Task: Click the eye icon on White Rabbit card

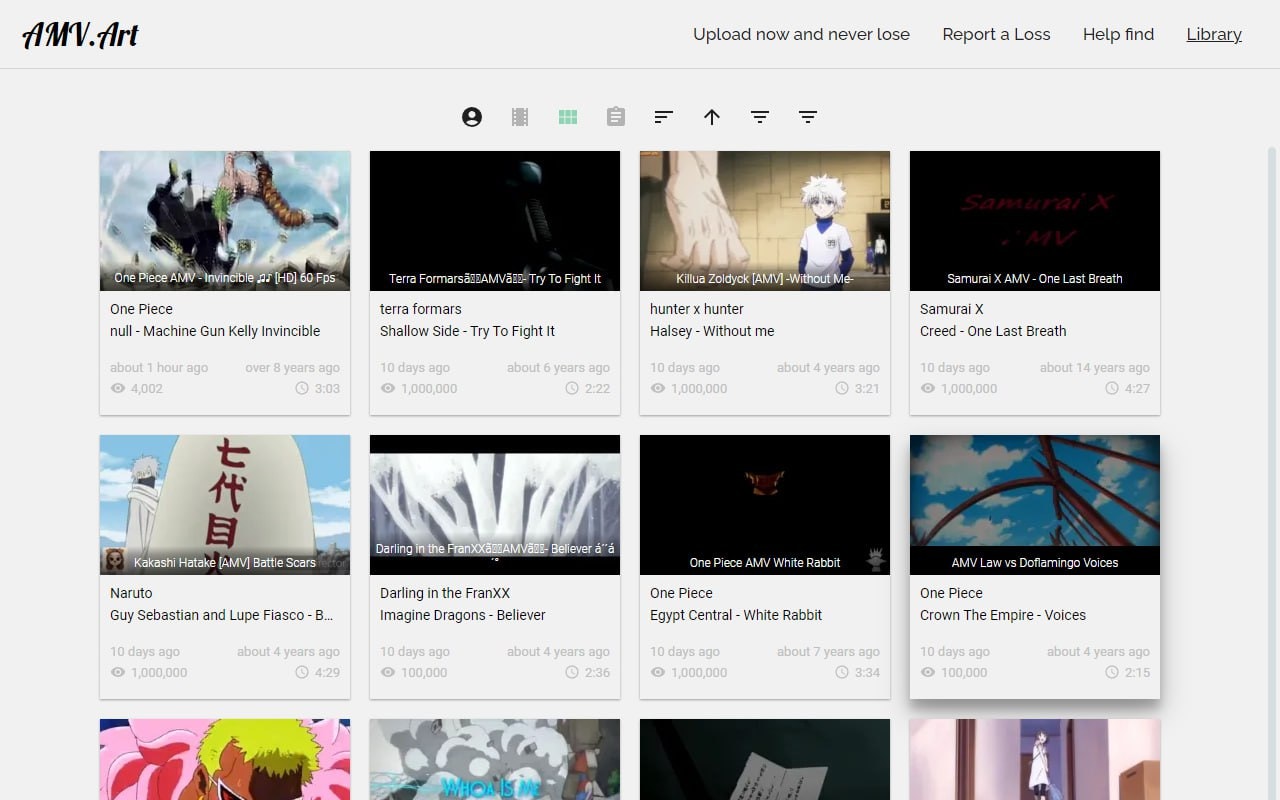Action: tap(658, 672)
